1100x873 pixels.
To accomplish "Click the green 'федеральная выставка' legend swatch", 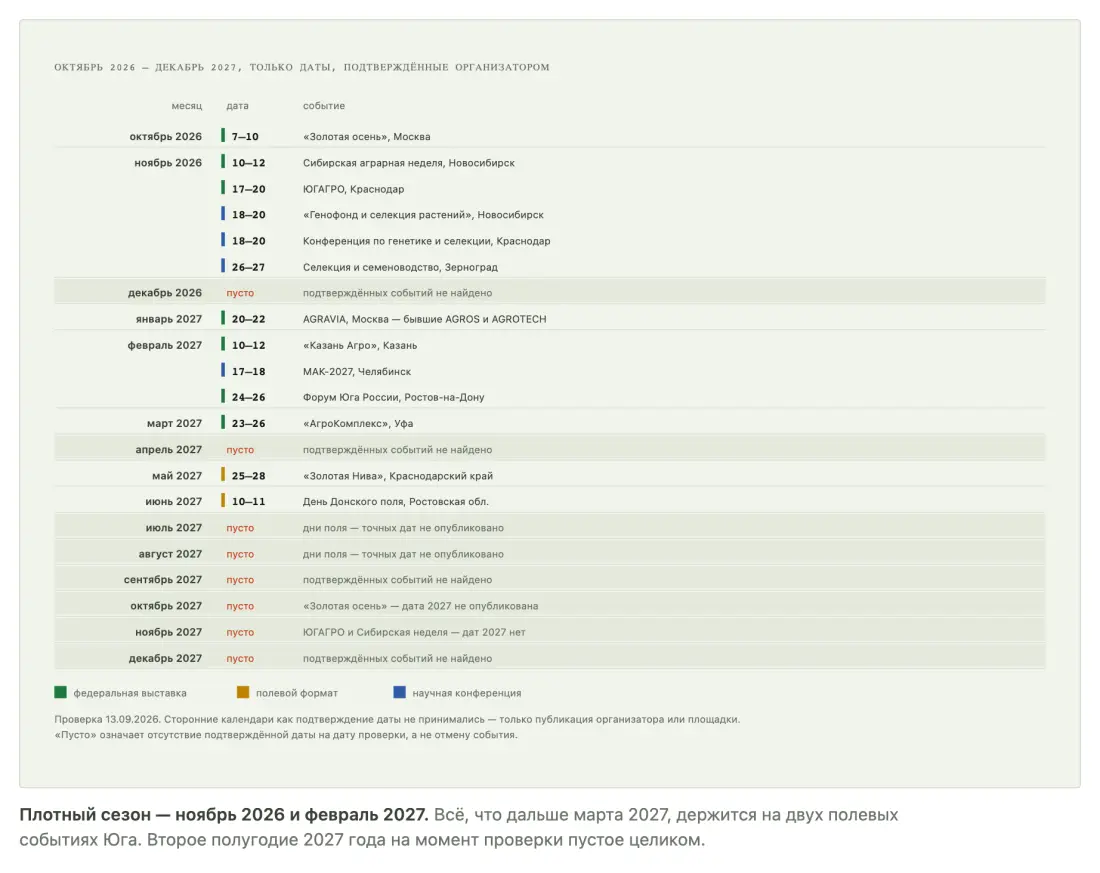I will pos(60,693).
